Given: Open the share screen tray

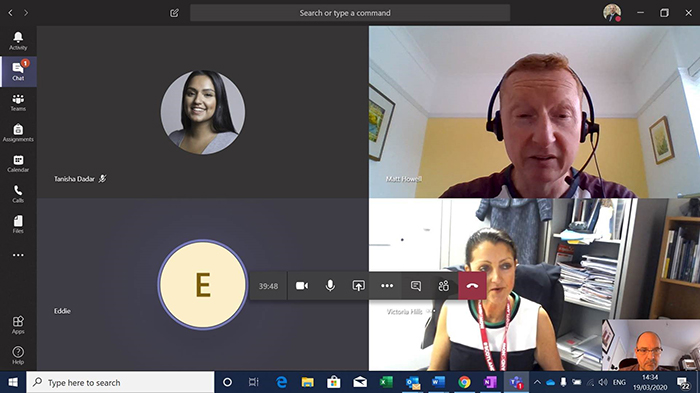Looking at the screenshot, I should 358,286.
